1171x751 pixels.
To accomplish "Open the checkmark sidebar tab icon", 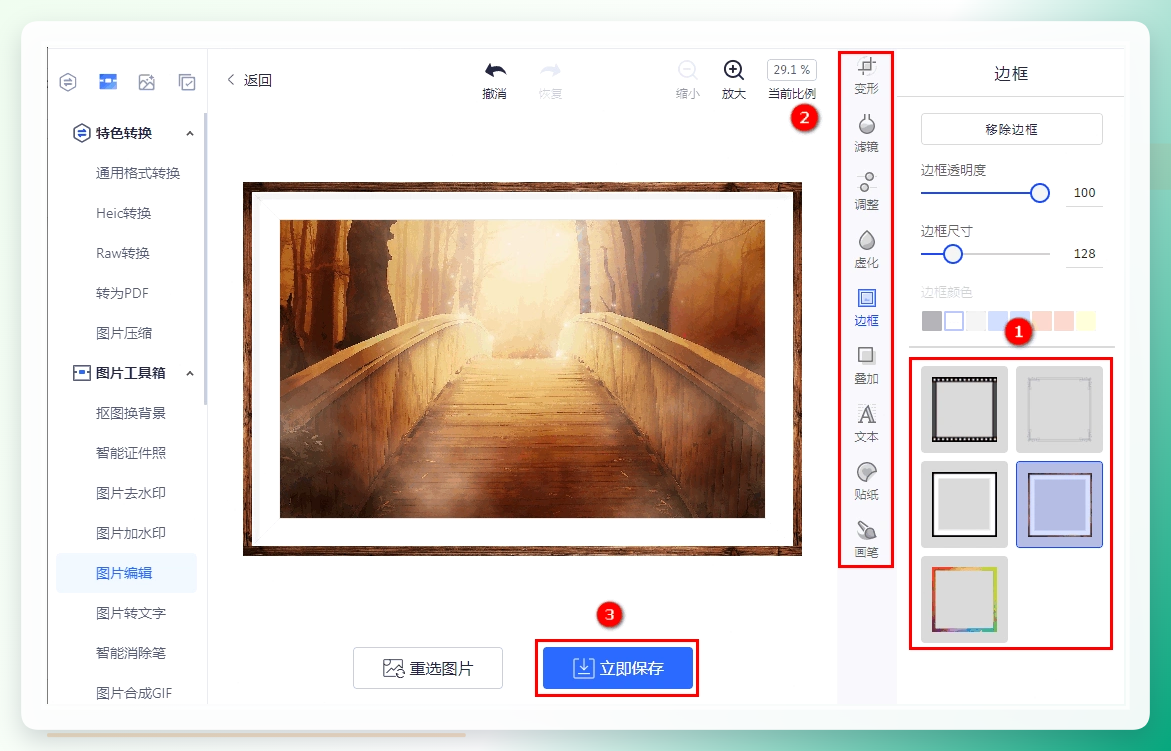I will (187, 81).
